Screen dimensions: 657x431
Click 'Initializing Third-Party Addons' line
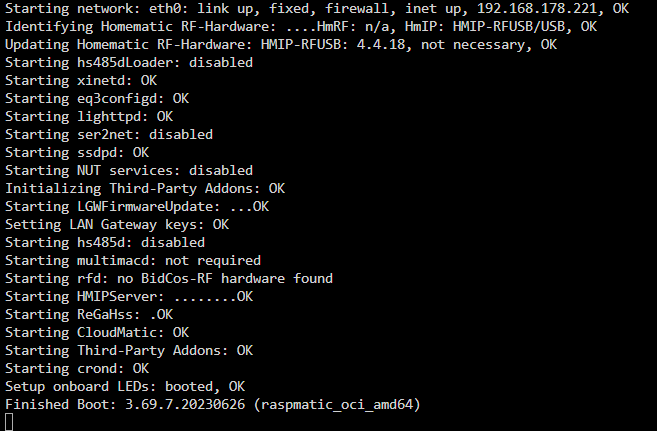pos(145,188)
